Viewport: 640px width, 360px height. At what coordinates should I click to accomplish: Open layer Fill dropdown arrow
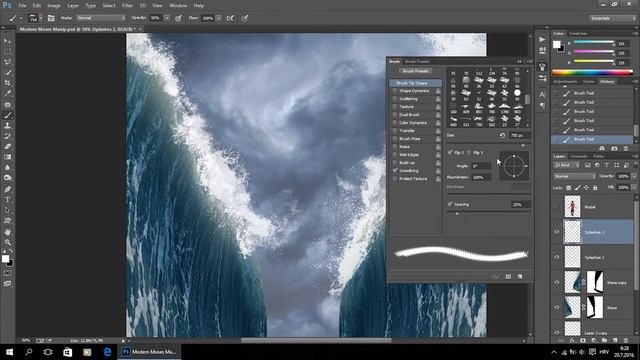[634, 188]
